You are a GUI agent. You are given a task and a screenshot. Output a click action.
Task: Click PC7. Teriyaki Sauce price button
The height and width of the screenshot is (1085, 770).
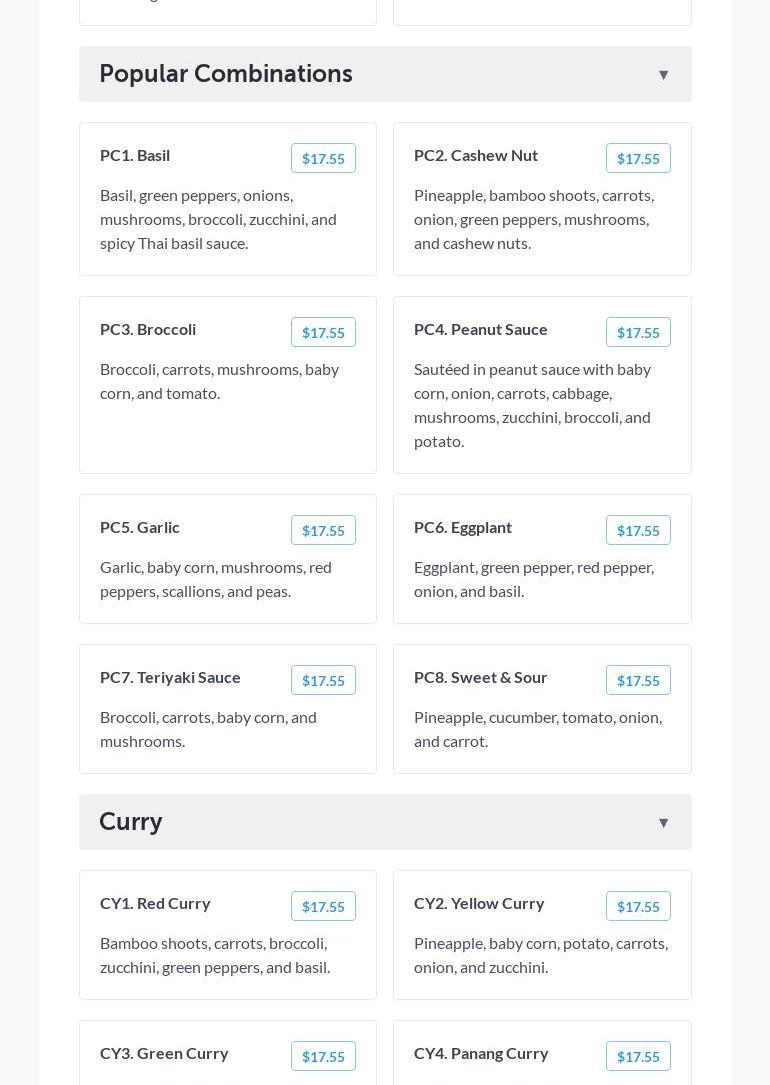[323, 680]
